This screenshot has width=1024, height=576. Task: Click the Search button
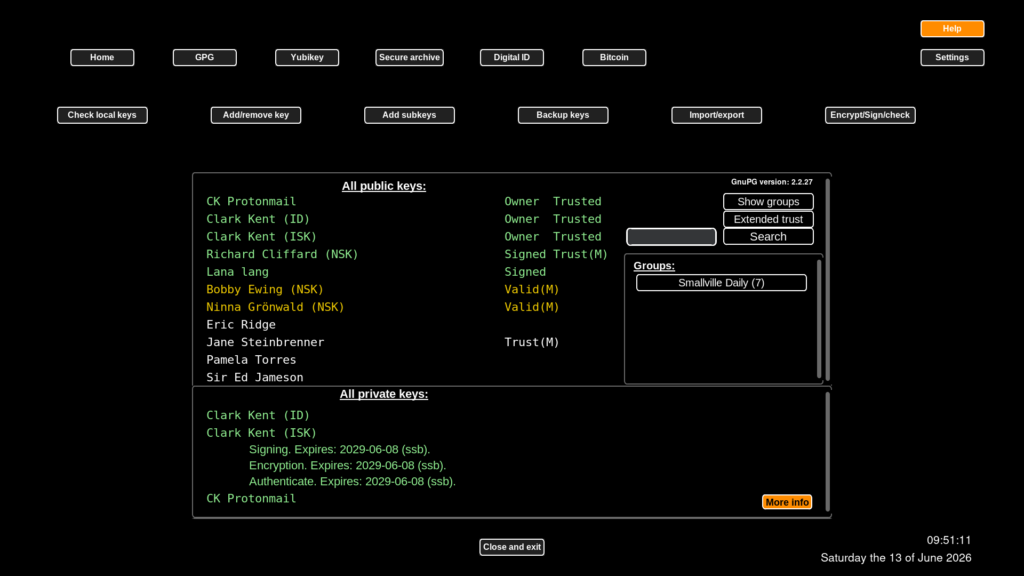tap(768, 236)
